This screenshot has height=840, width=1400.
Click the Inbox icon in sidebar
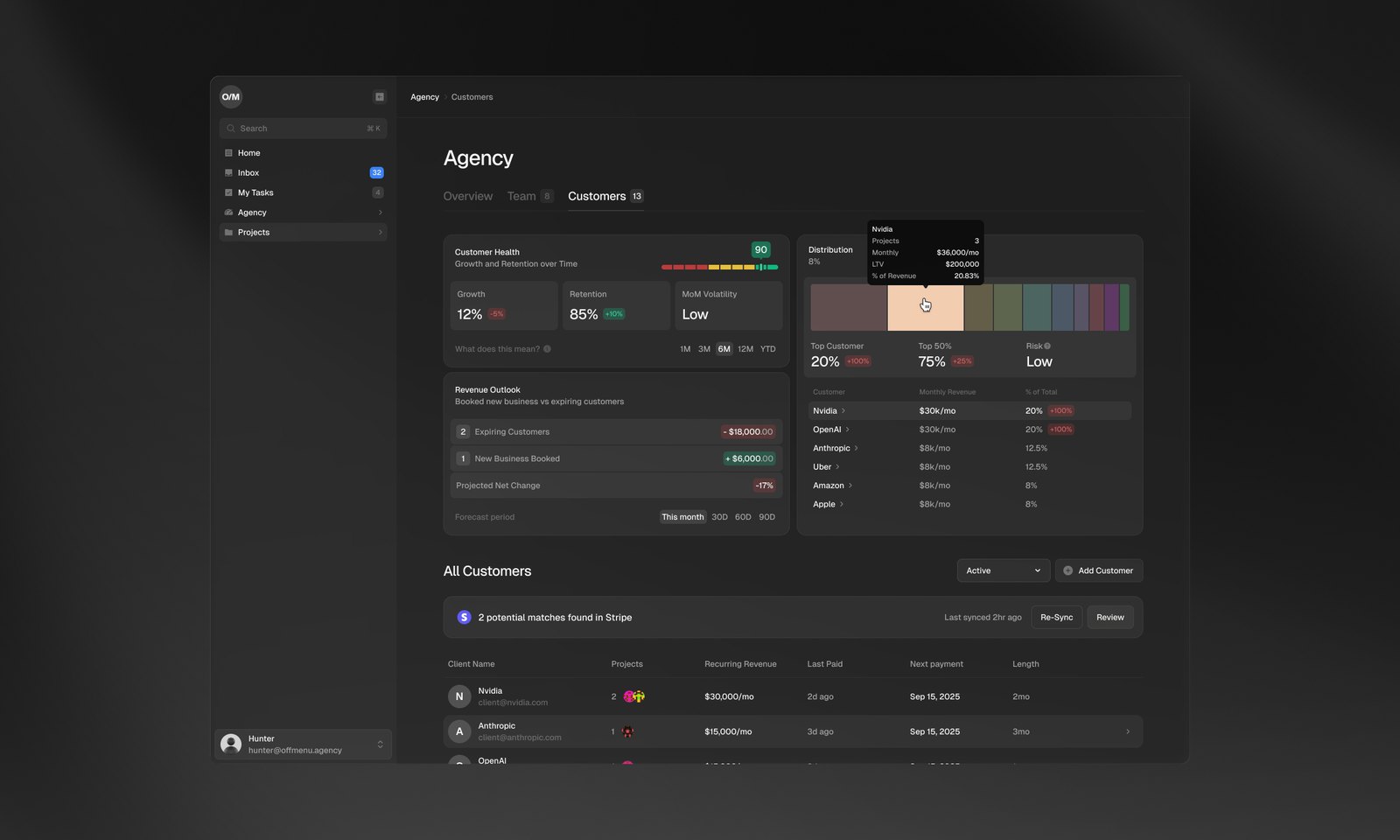[228, 173]
